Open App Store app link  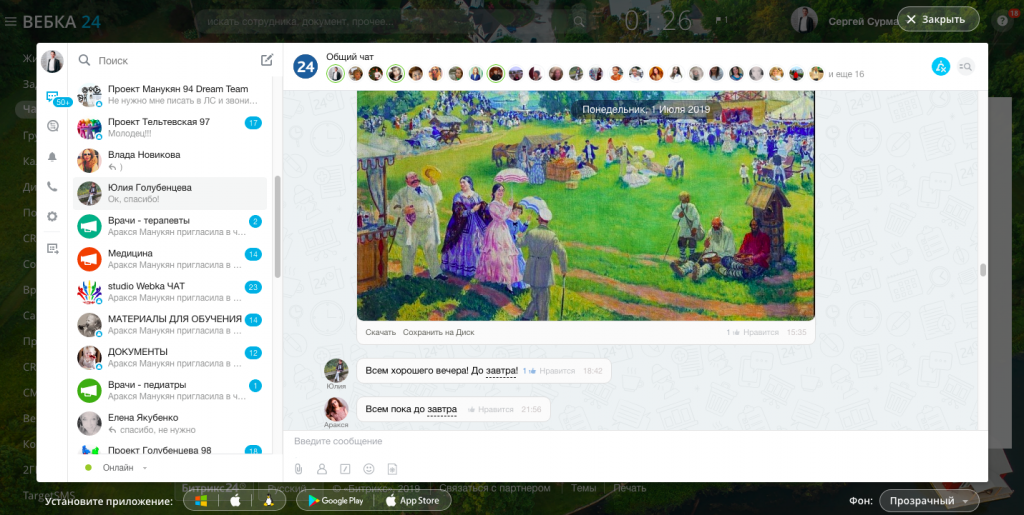click(x=411, y=501)
